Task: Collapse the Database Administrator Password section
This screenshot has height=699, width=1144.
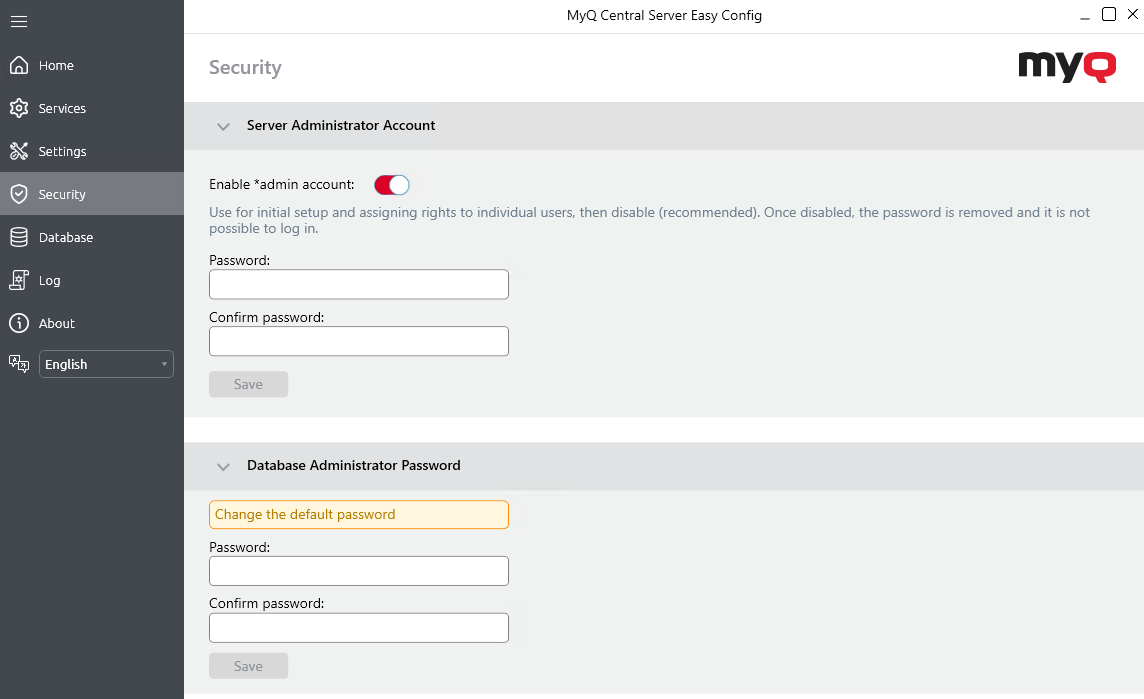Action: pos(224,466)
